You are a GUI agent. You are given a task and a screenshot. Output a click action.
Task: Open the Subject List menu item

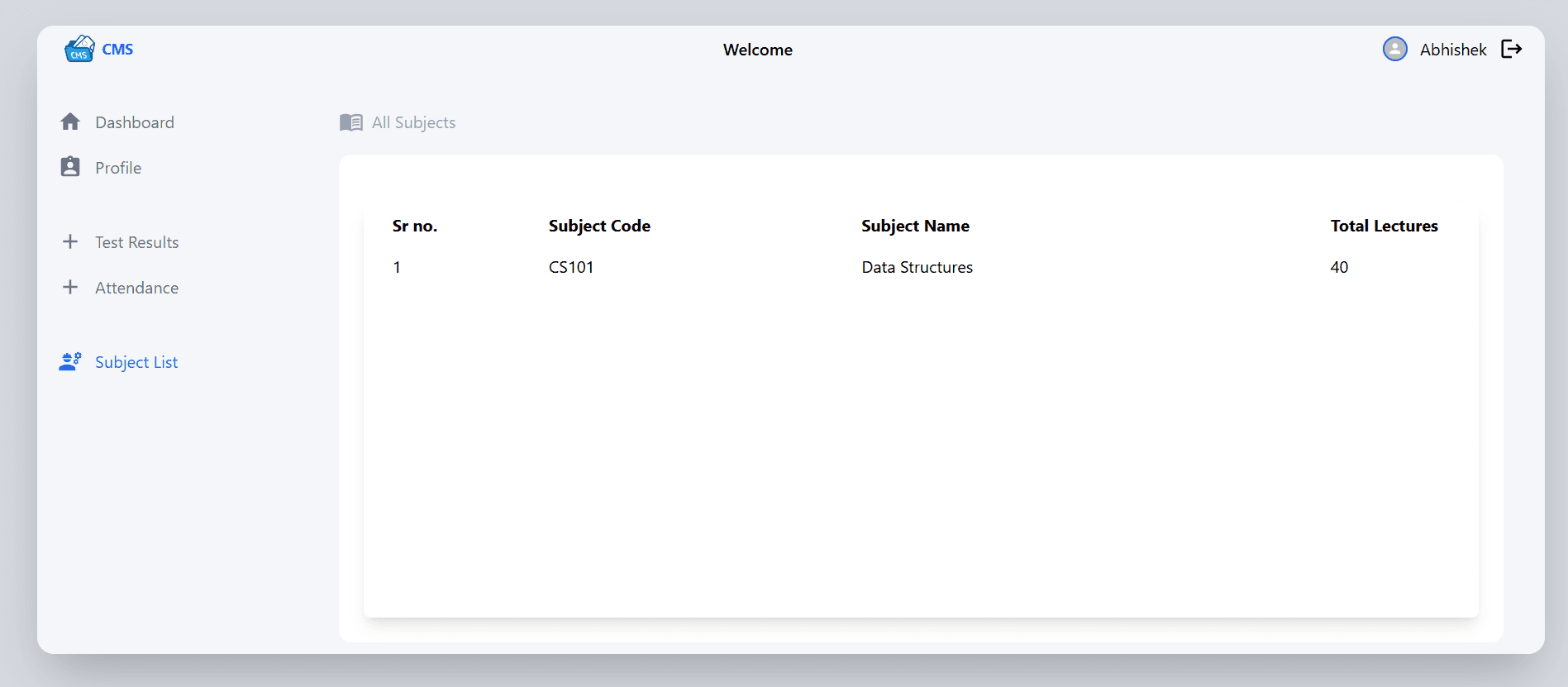136,362
